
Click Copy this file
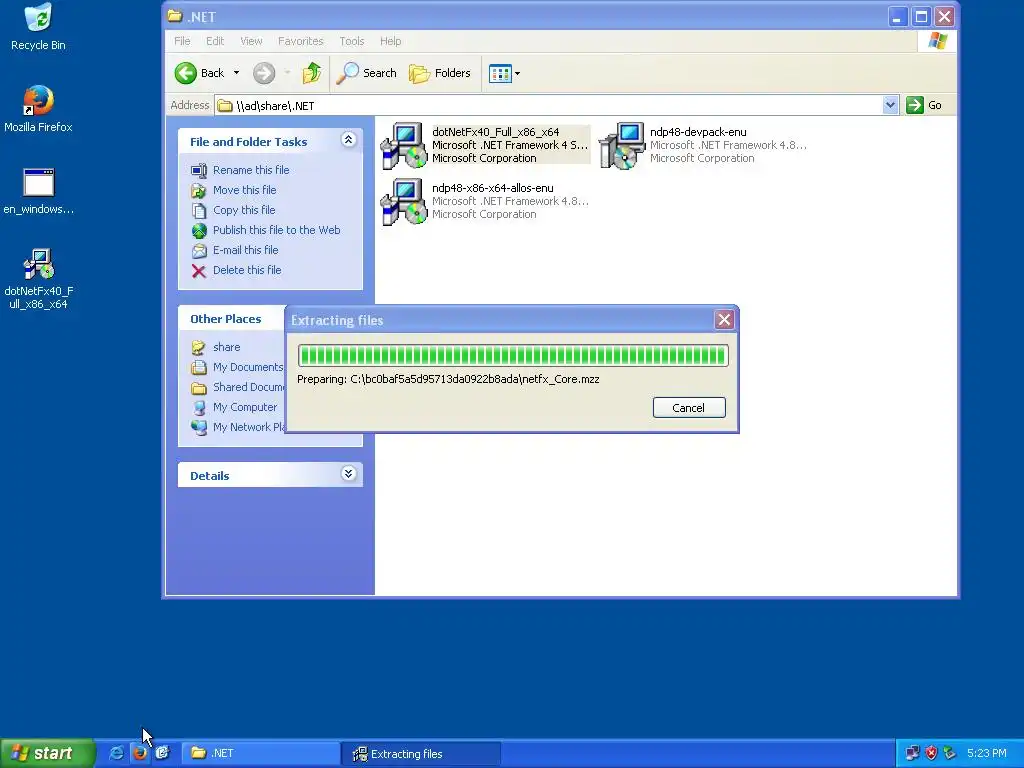coord(244,210)
